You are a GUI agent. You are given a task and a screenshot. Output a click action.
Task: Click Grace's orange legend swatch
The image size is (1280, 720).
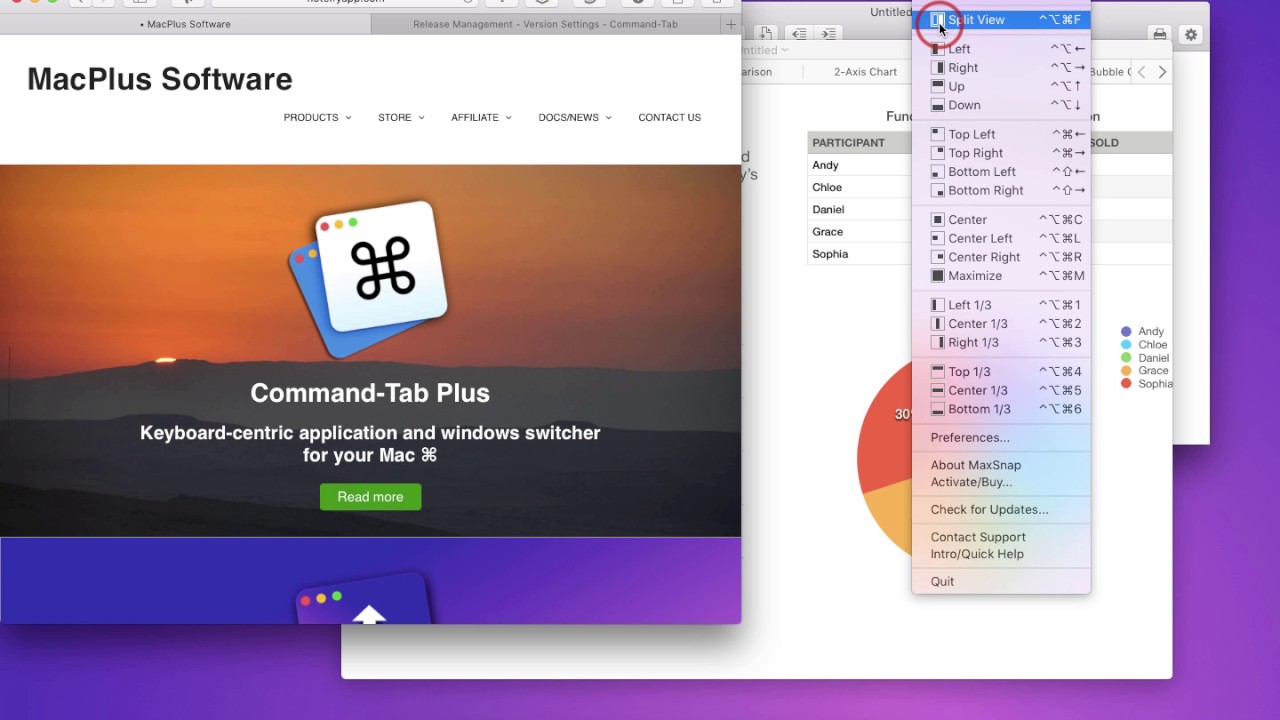tap(1126, 371)
